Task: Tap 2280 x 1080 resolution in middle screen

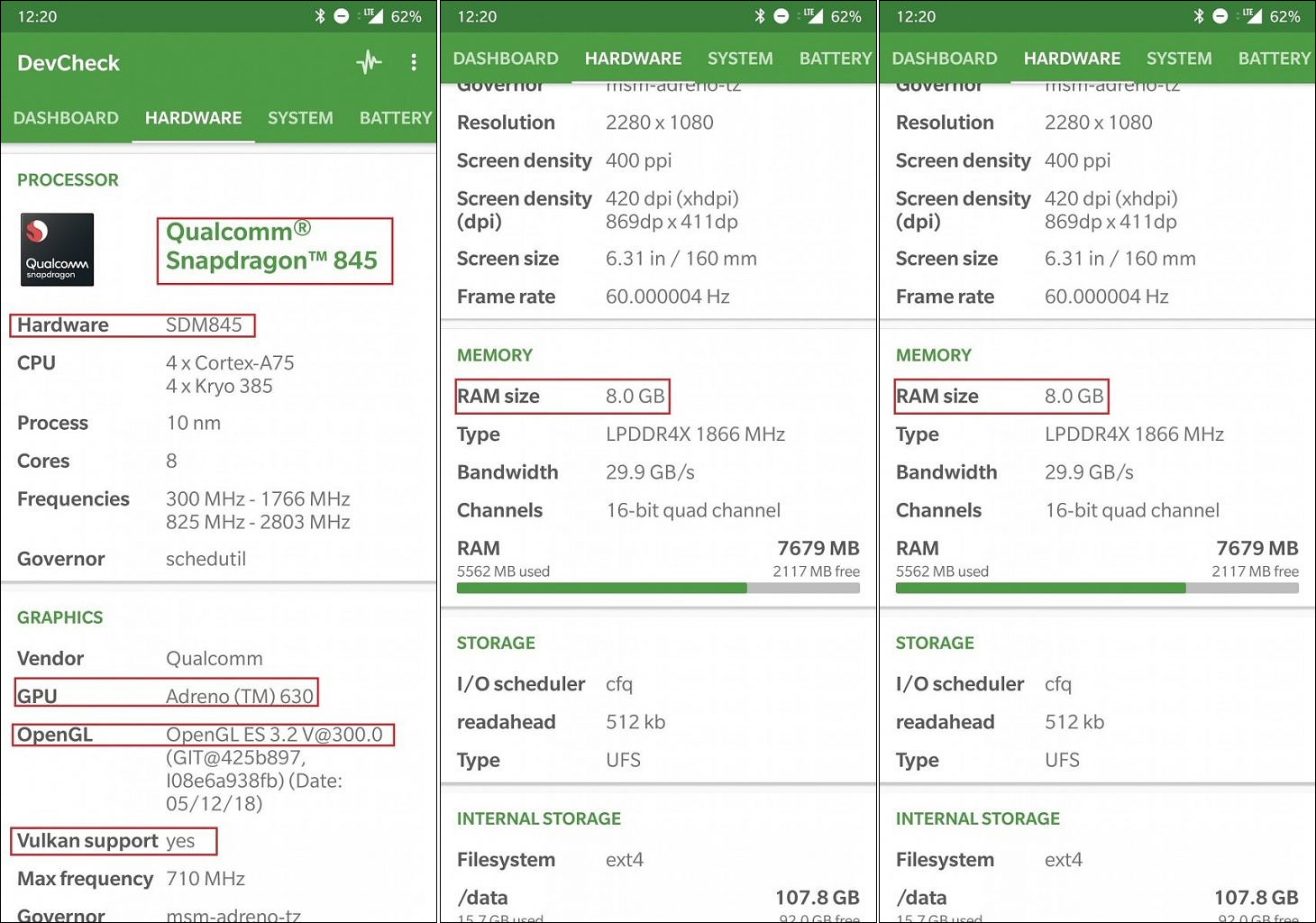Action: [x=659, y=123]
